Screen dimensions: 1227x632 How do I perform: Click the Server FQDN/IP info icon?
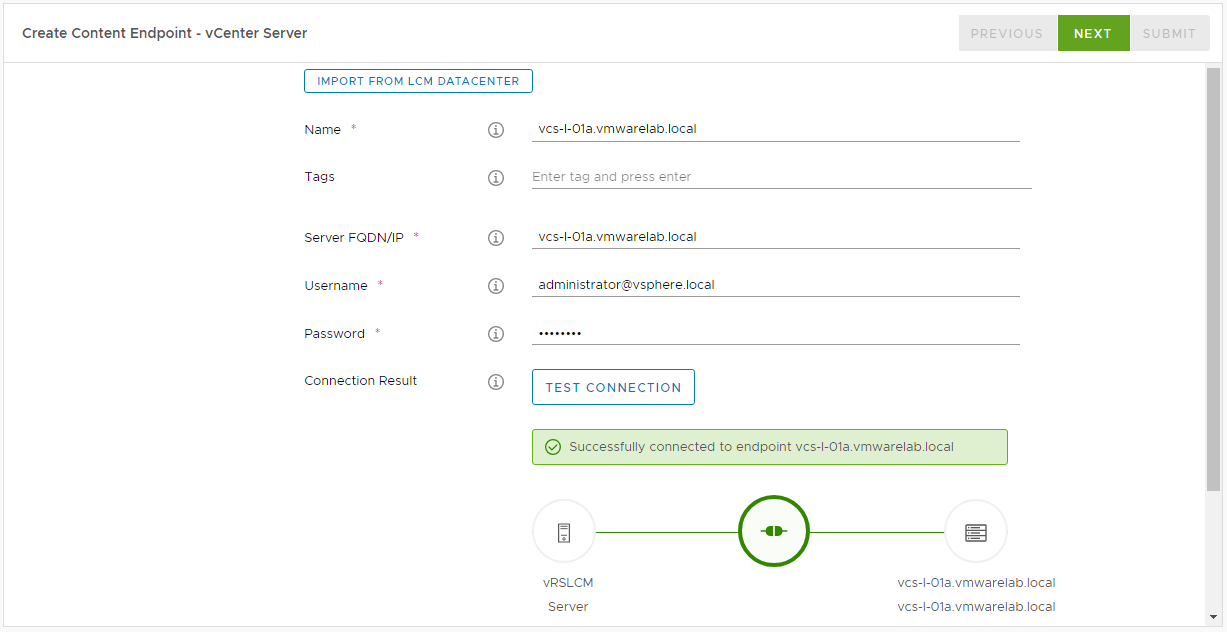pos(495,238)
